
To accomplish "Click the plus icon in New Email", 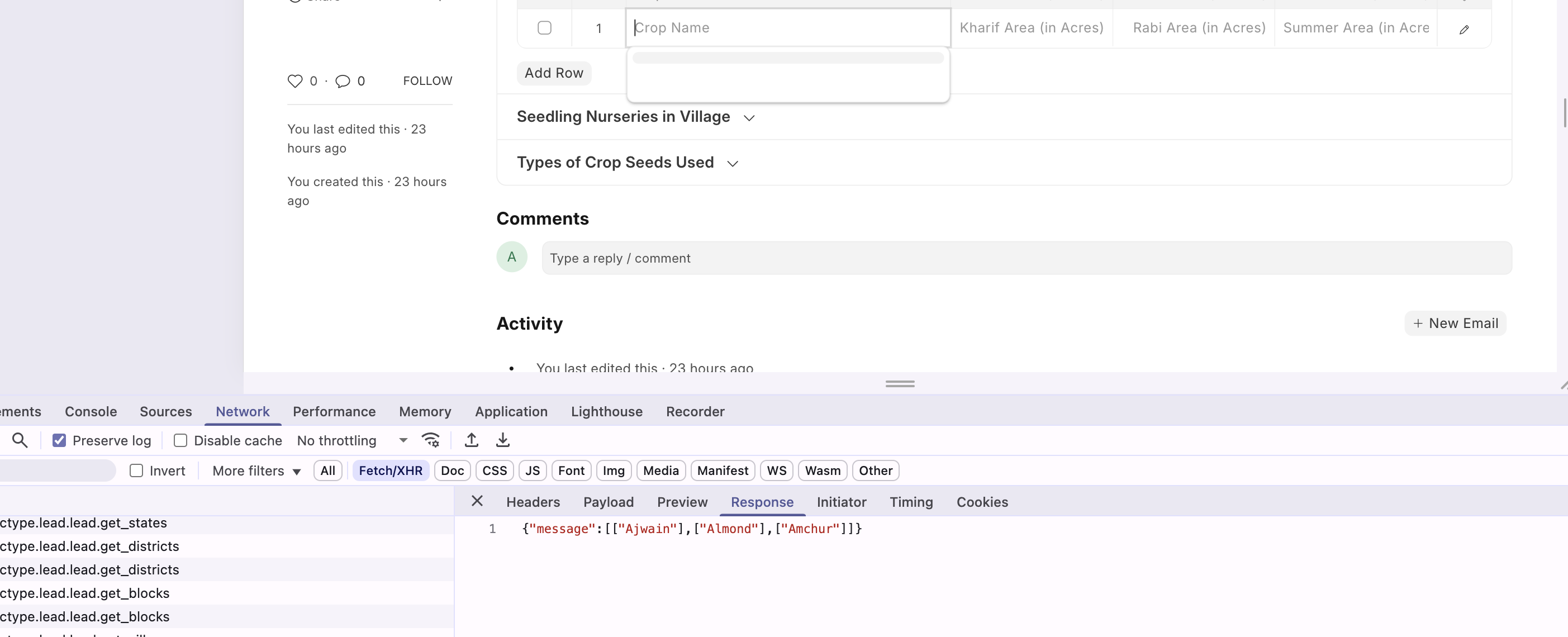I will pos(1418,323).
